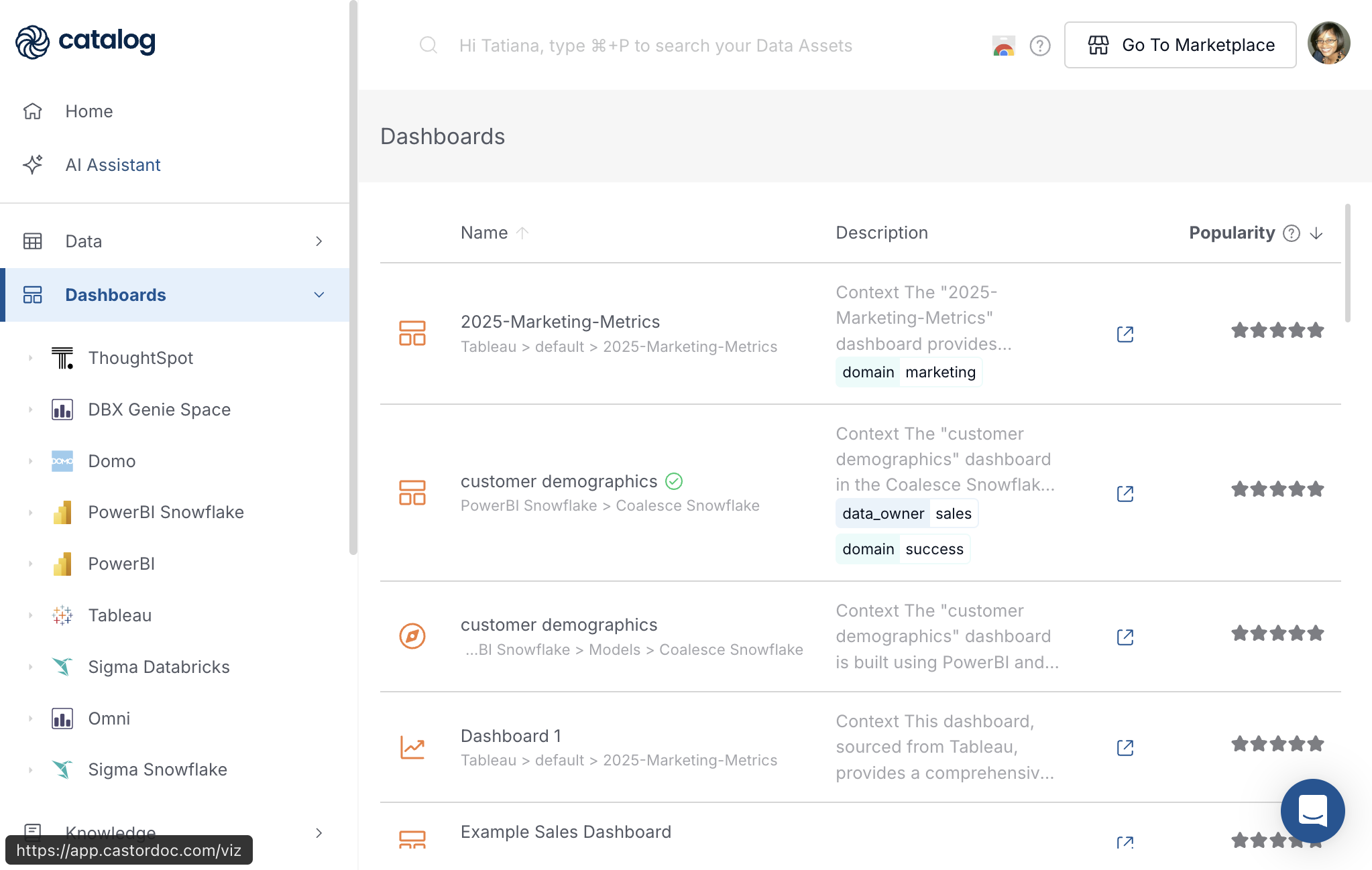Click the Domo source icon
The height and width of the screenshot is (870, 1372).
pos(62,461)
